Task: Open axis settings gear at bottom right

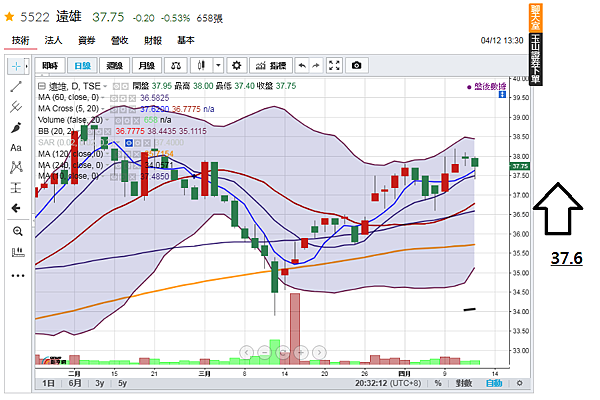Action: [520, 383]
